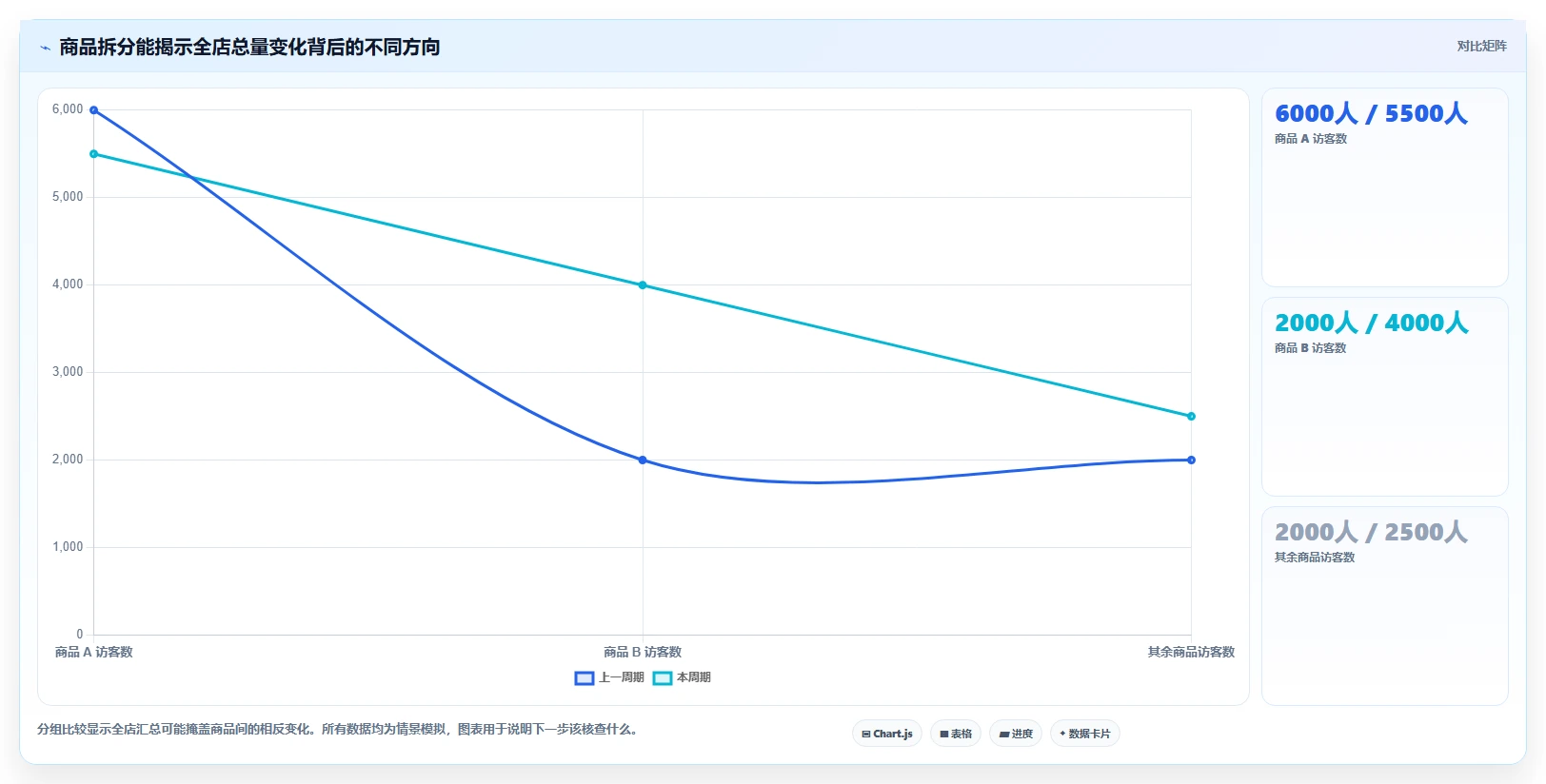Click the 商品 A 访客数 card label

coord(1311,139)
